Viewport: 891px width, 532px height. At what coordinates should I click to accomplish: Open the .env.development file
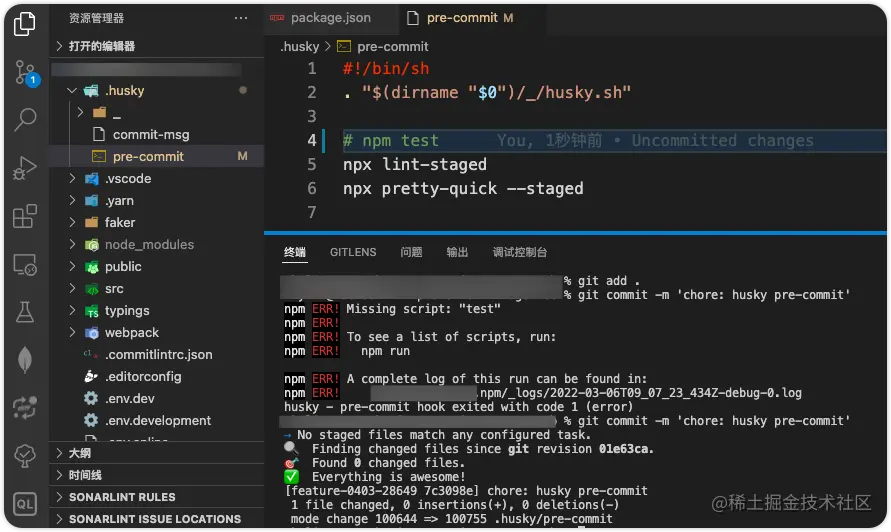point(157,421)
